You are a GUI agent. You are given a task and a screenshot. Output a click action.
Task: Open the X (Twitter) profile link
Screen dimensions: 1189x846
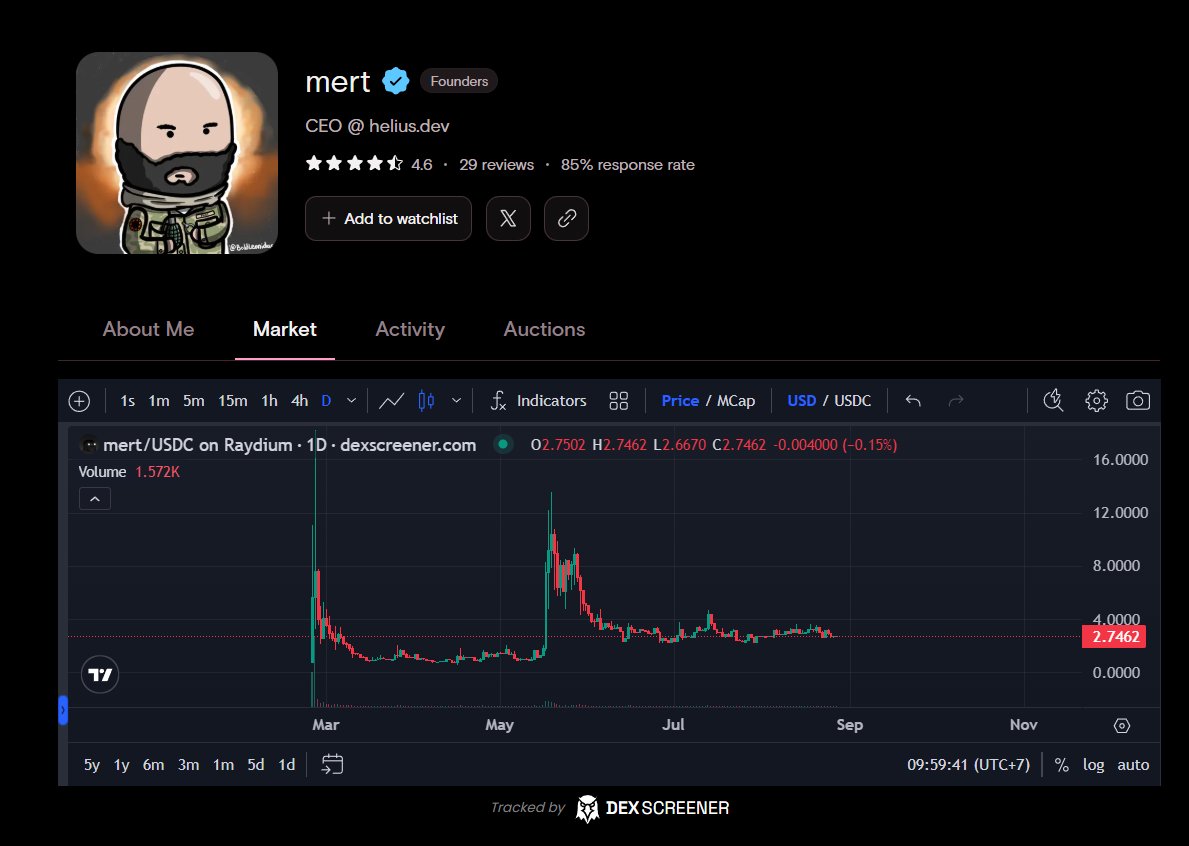pyautogui.click(x=508, y=219)
